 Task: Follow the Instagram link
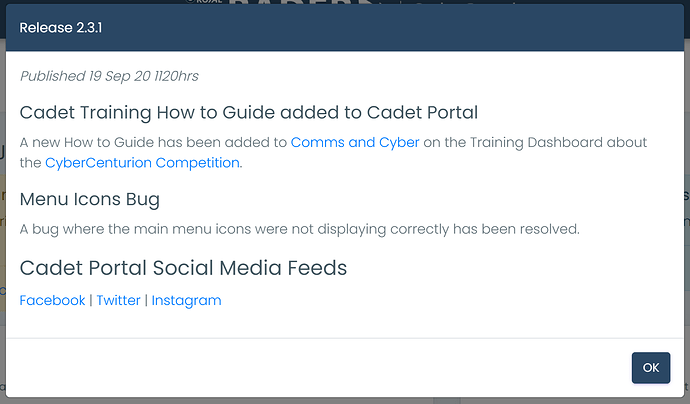pos(187,301)
